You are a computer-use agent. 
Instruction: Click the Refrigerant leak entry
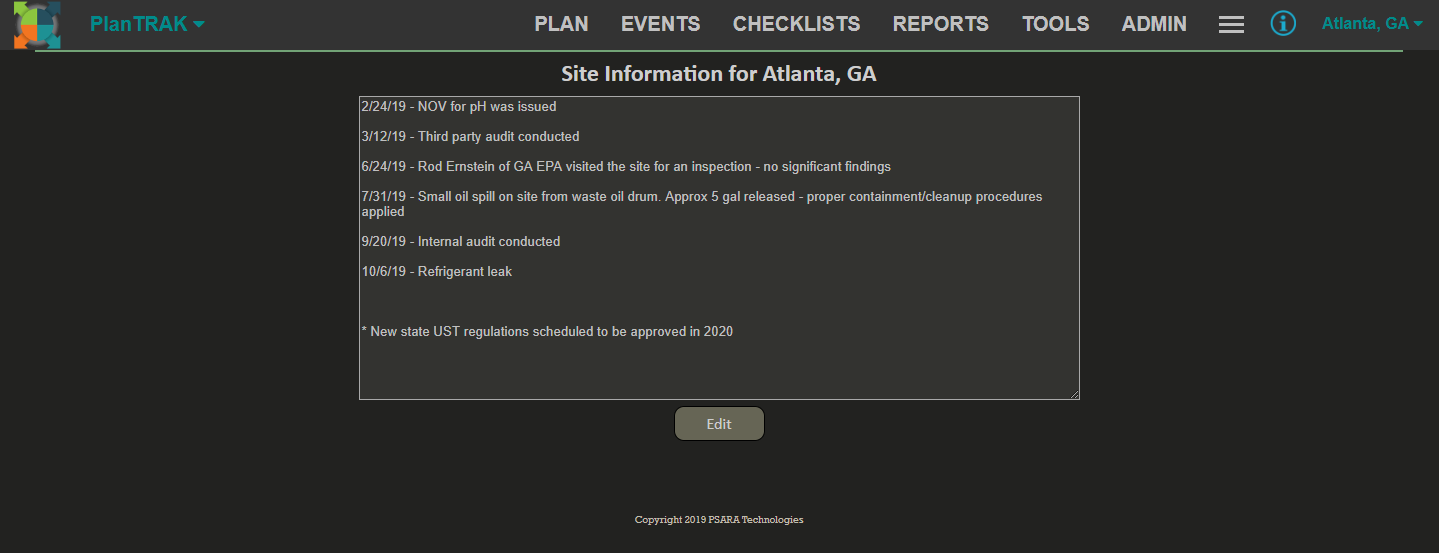tap(437, 271)
